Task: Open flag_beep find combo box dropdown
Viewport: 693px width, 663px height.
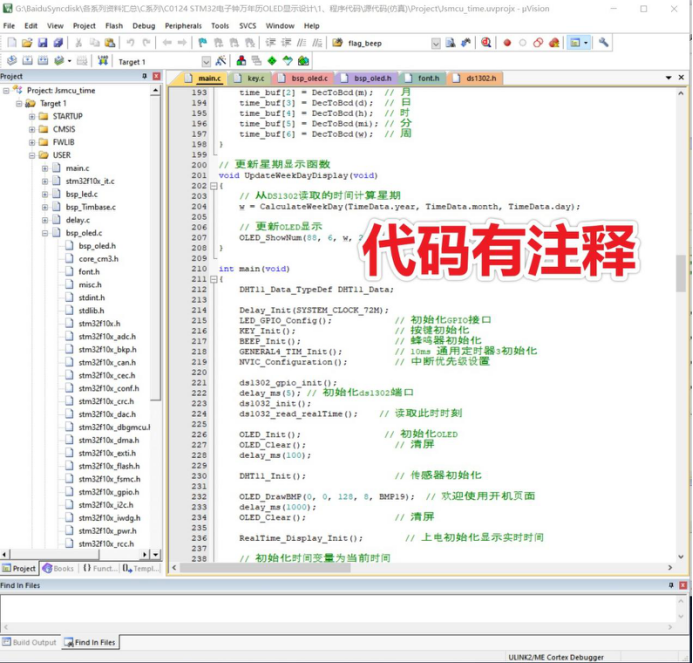Action: tap(436, 43)
